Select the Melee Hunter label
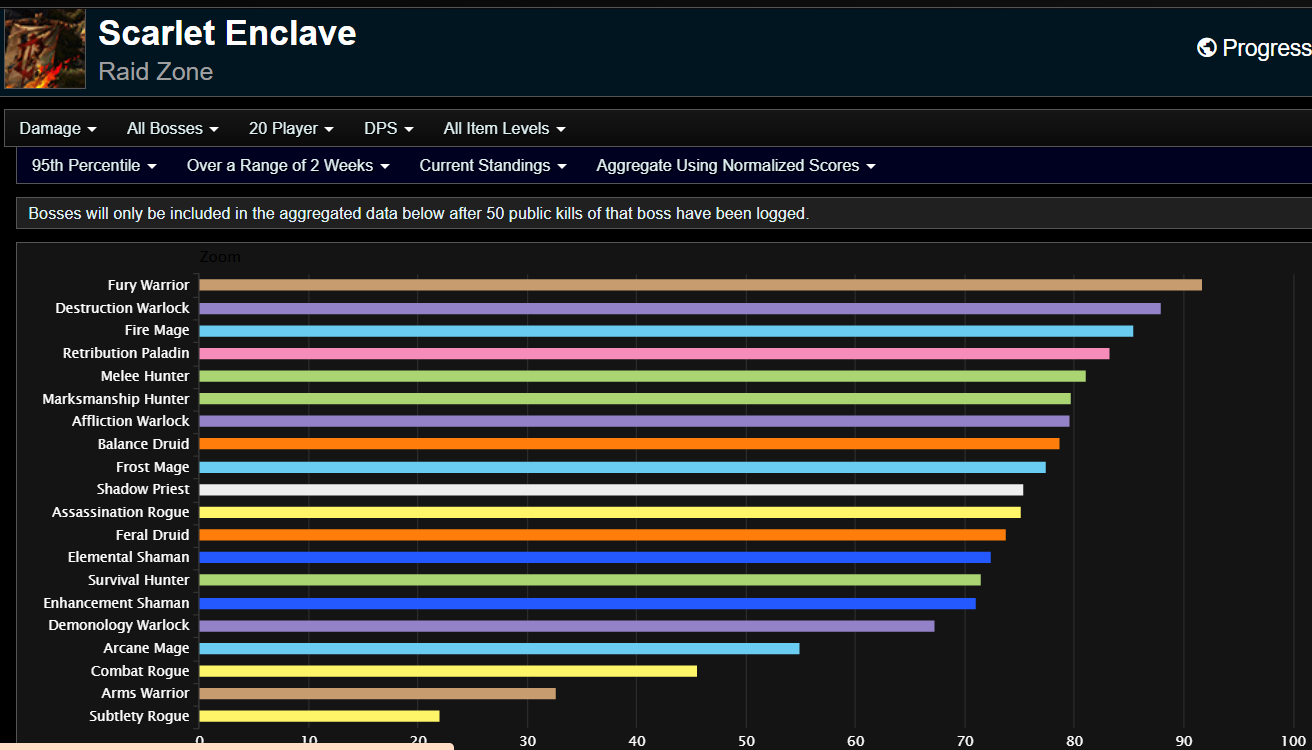Viewport: 1312px width, 750px height. (145, 376)
